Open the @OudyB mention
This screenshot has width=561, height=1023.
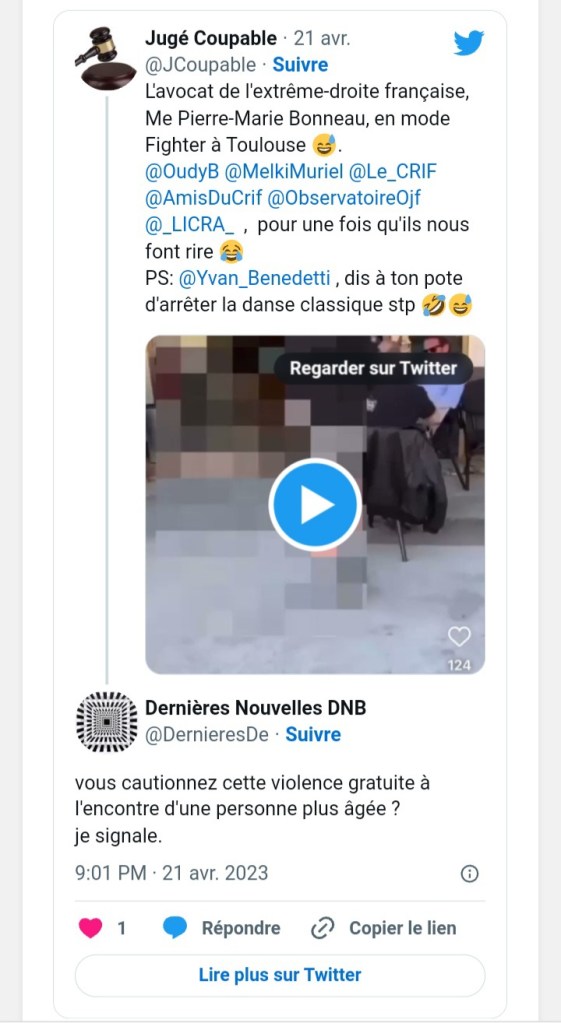click(x=181, y=172)
